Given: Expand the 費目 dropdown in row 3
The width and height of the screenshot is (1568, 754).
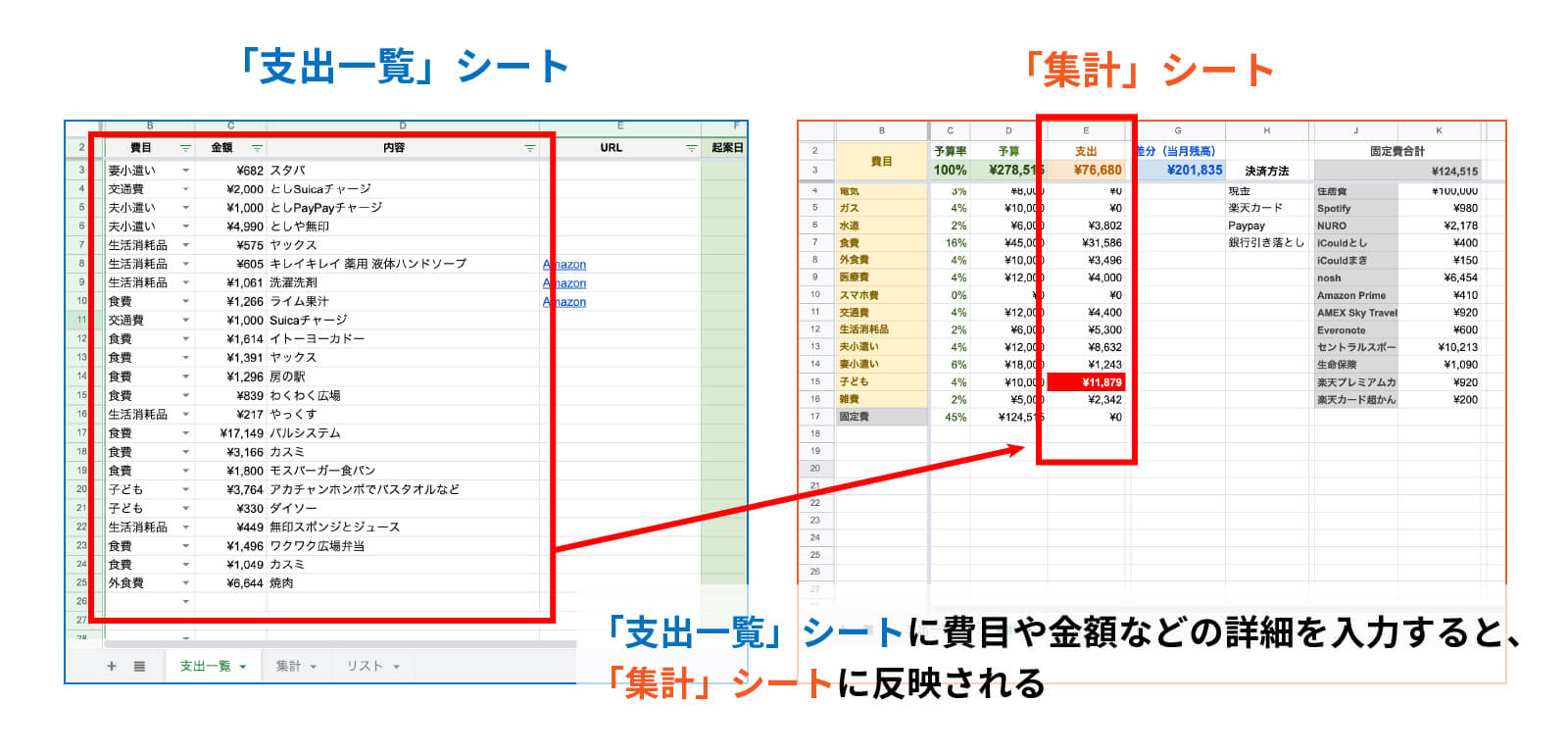Looking at the screenshot, I should 185,171.
